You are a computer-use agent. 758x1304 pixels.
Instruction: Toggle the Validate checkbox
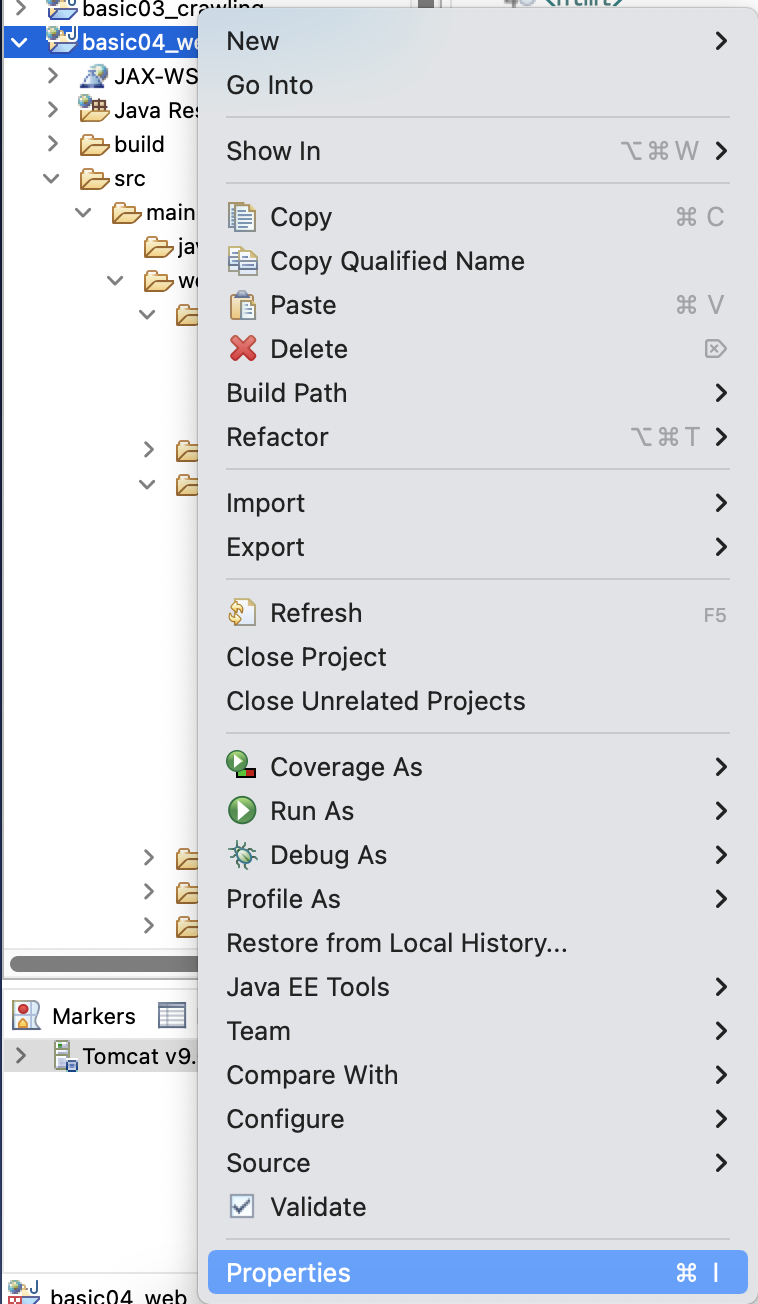point(242,1207)
